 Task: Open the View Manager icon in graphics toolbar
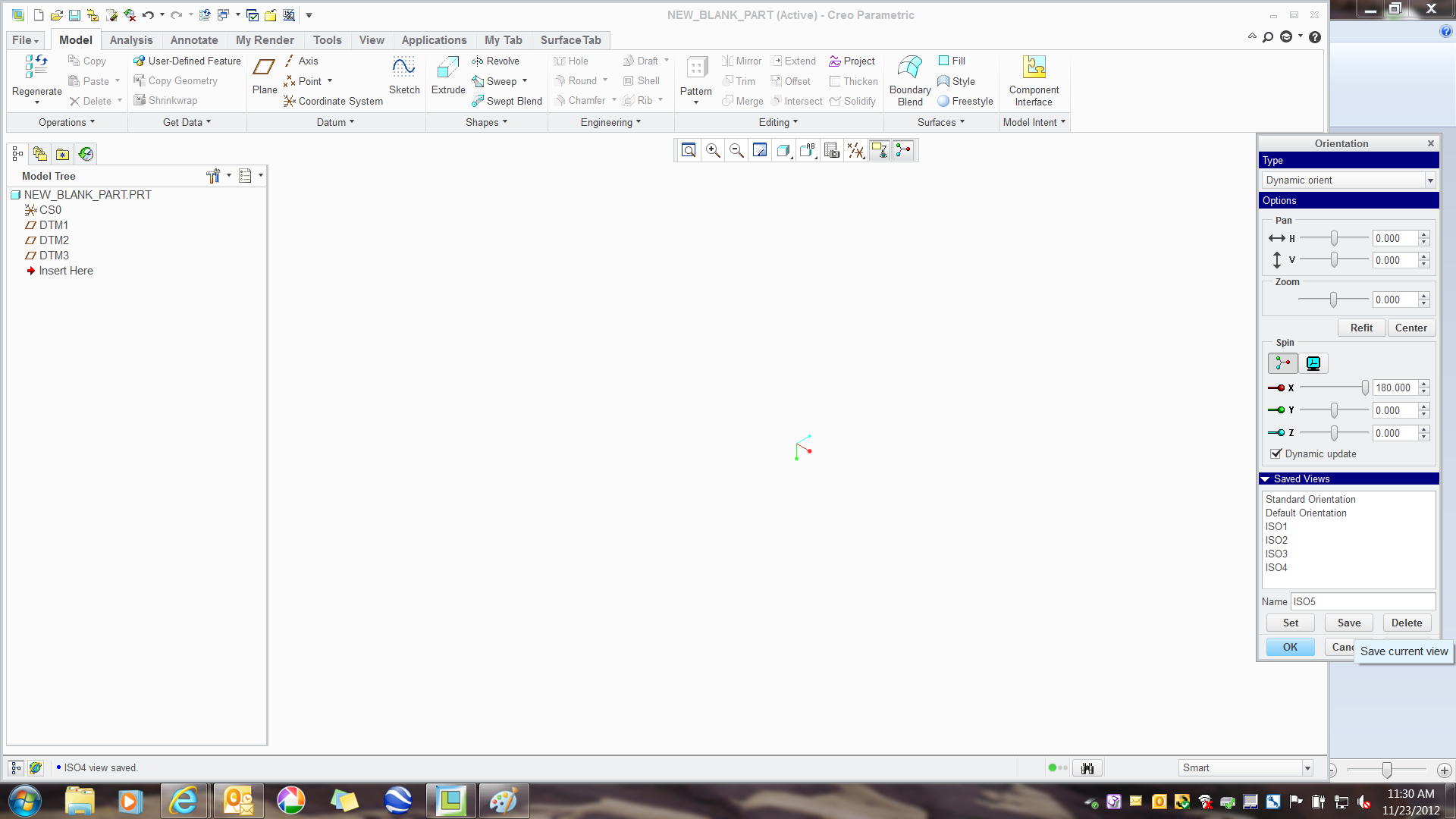click(x=832, y=150)
